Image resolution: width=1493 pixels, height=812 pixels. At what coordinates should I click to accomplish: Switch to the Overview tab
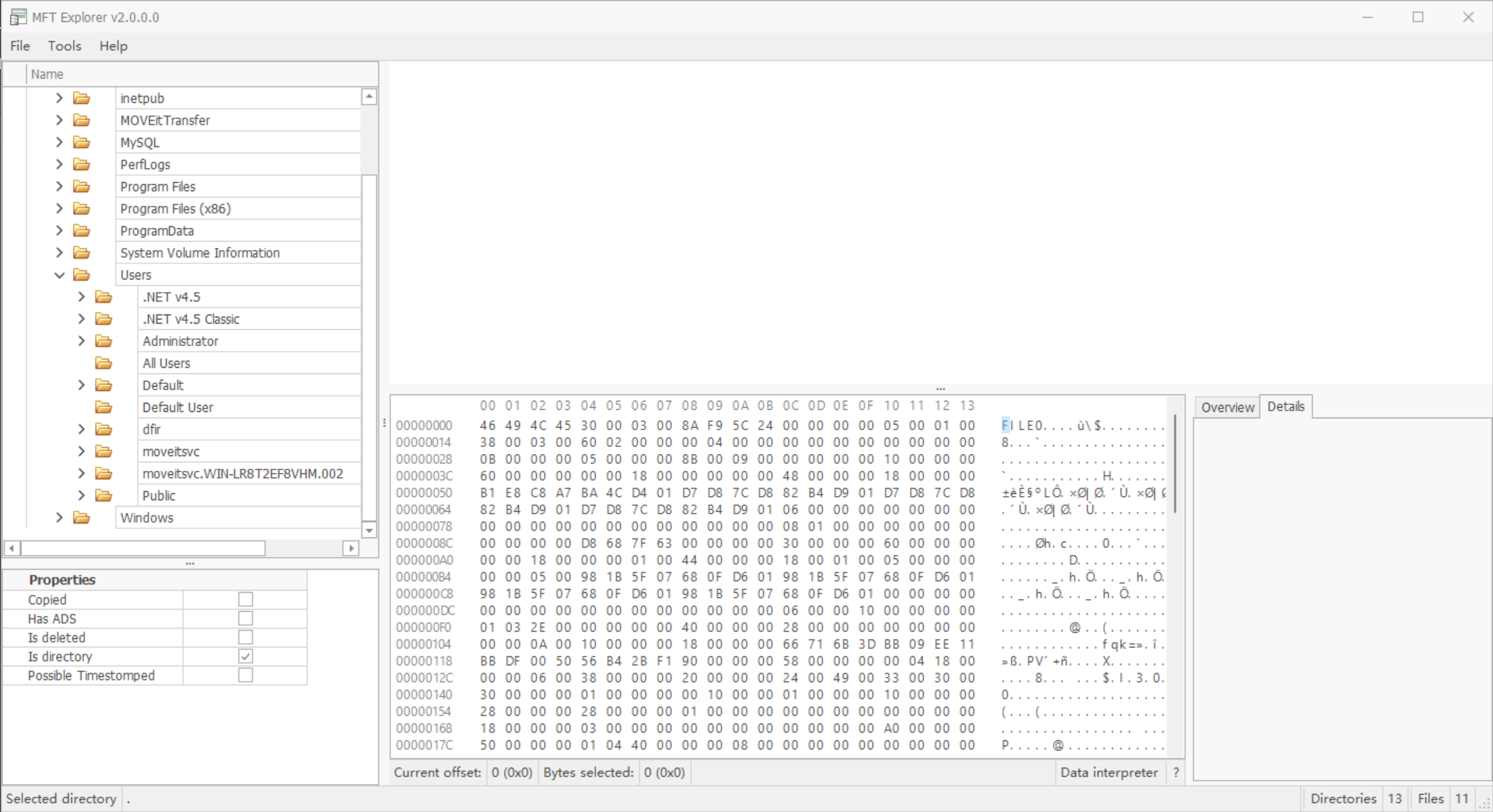pos(1227,407)
